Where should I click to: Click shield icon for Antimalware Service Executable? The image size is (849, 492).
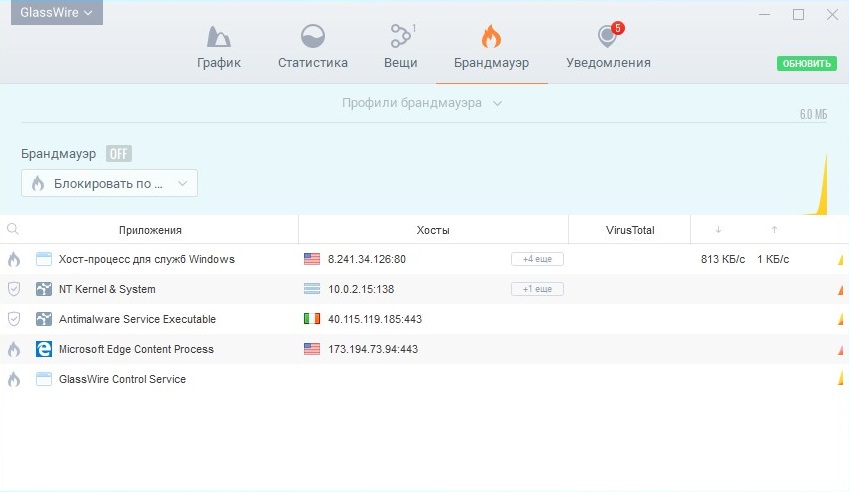(x=14, y=319)
